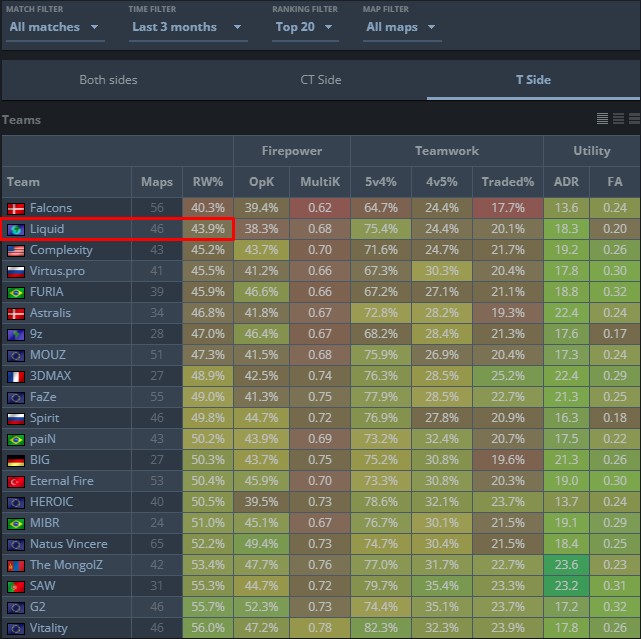The image size is (641, 639).
Task: Open The MongolZ team link
Action: (66, 565)
